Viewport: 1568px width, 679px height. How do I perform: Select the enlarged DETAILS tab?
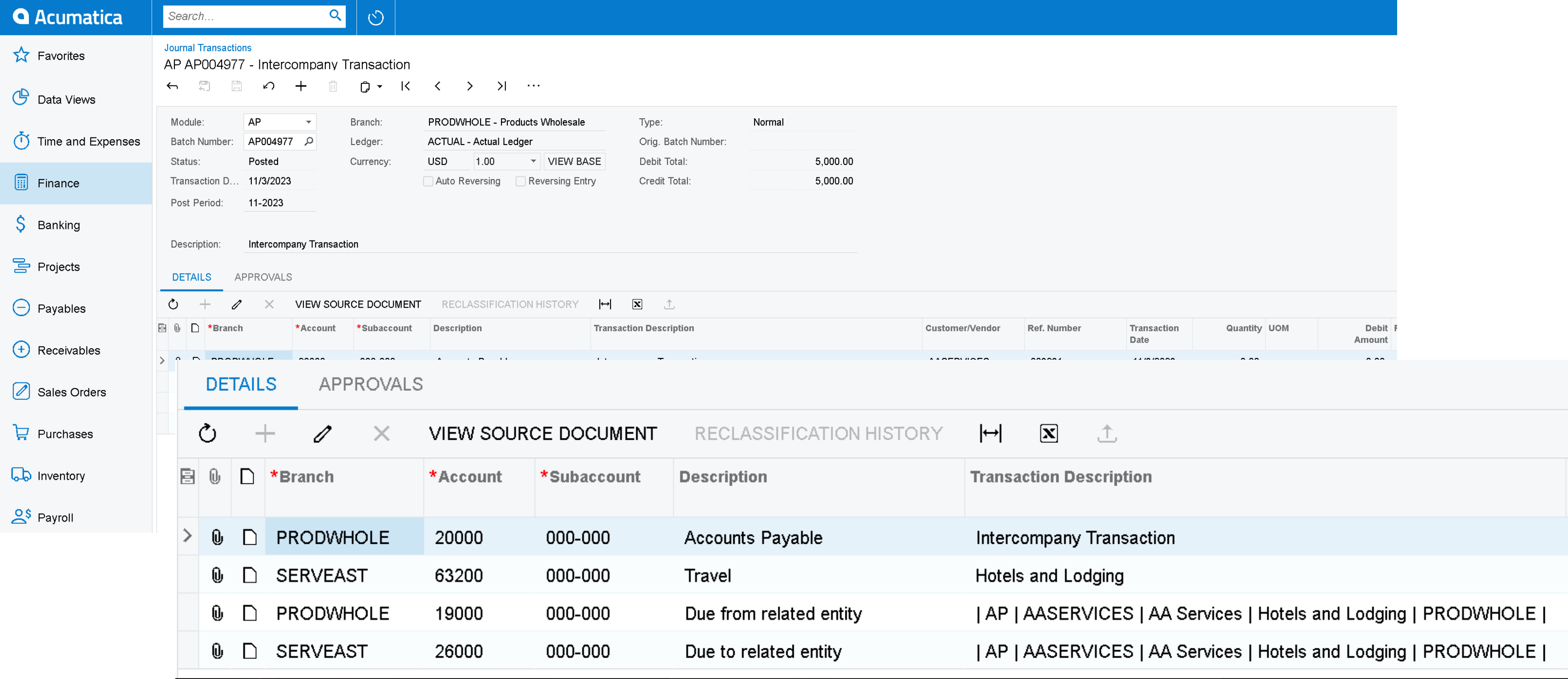click(x=241, y=384)
